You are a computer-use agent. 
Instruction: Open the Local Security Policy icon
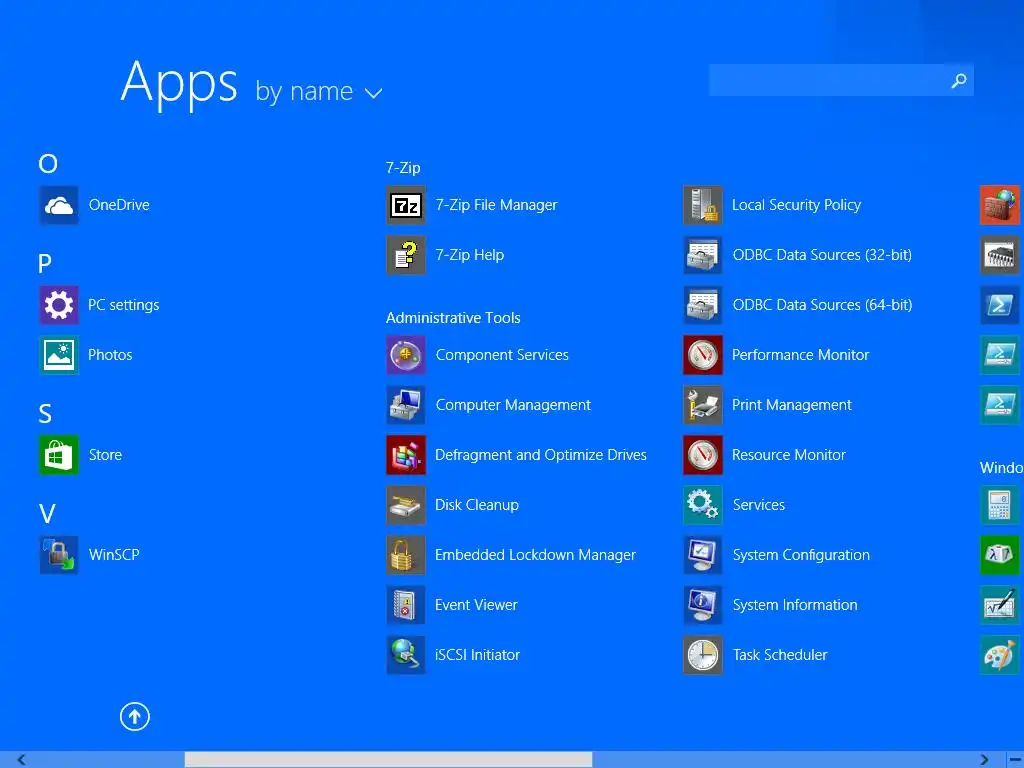[703, 205]
